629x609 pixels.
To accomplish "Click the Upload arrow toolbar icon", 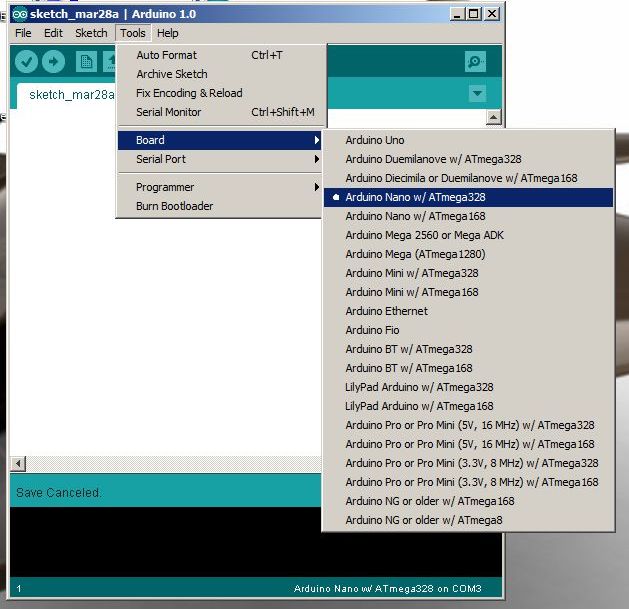I will [x=53, y=62].
